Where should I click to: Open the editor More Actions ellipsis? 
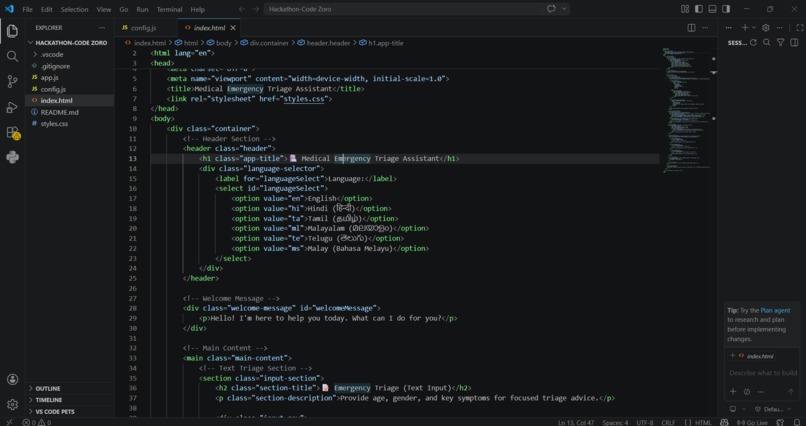point(705,28)
